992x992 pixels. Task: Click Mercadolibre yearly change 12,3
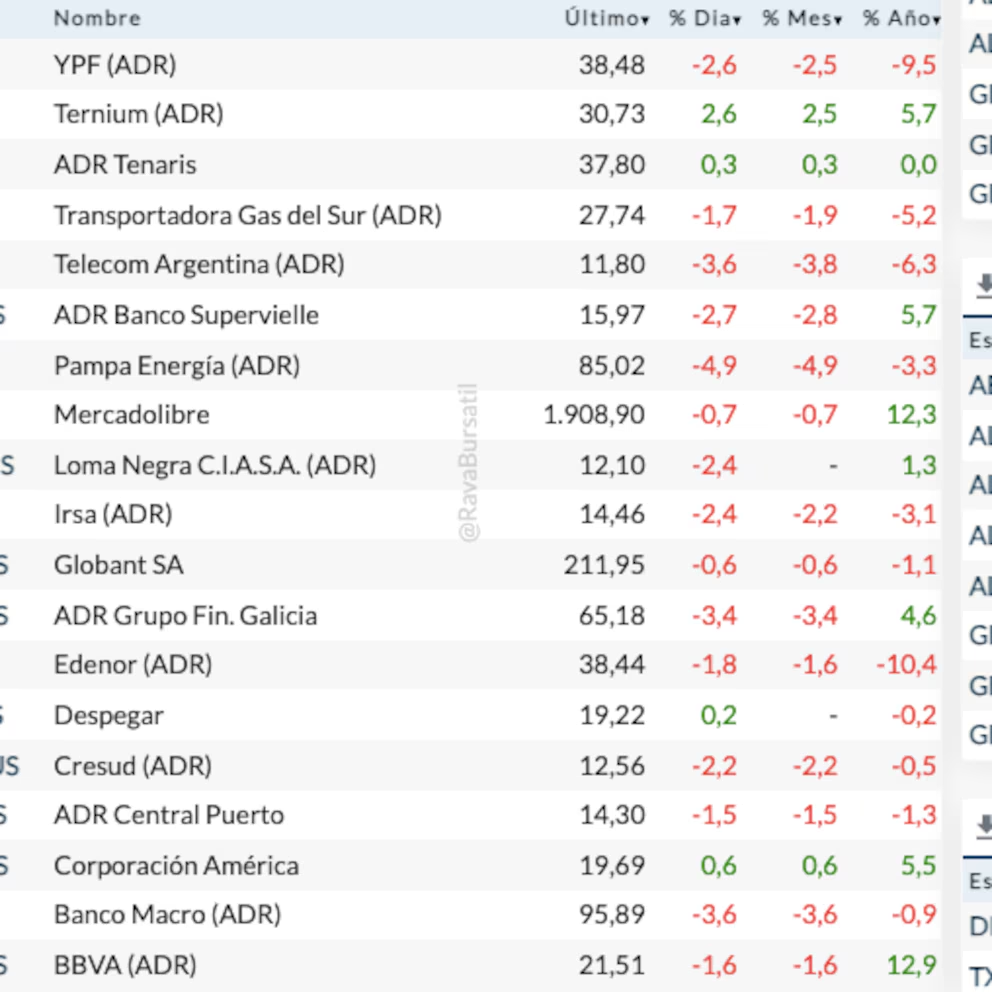[x=911, y=415]
